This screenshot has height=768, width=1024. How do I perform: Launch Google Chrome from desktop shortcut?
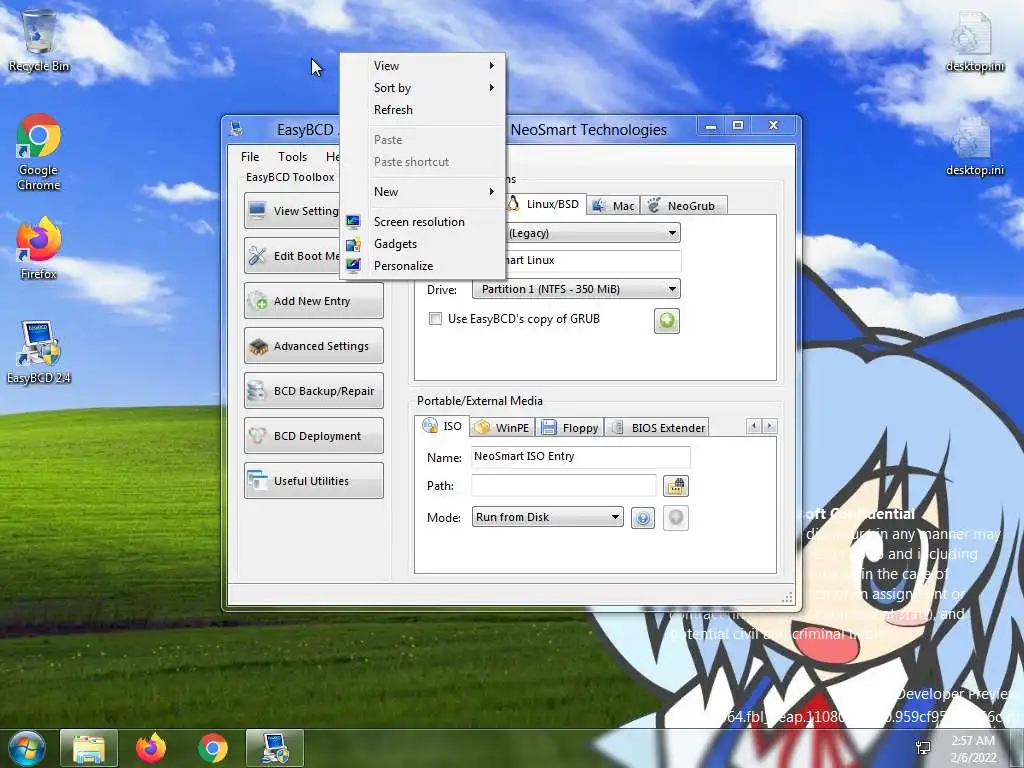click(x=39, y=152)
